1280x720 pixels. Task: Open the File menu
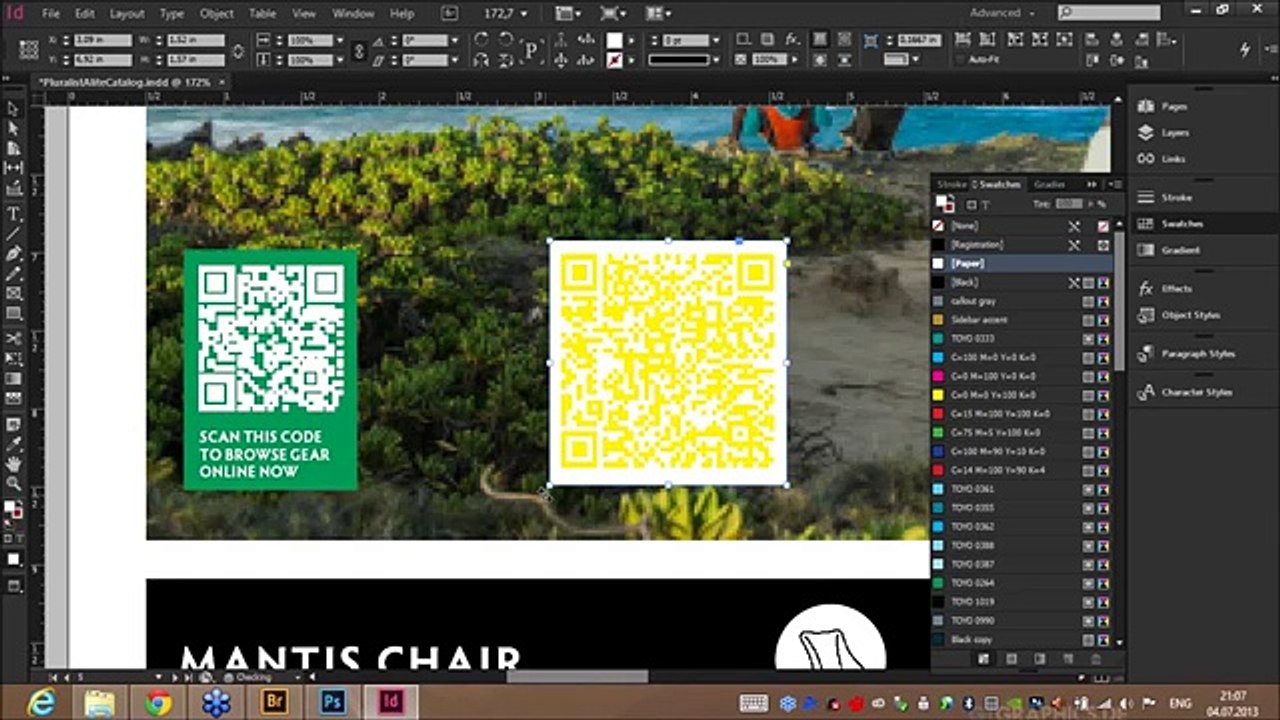click(x=51, y=14)
